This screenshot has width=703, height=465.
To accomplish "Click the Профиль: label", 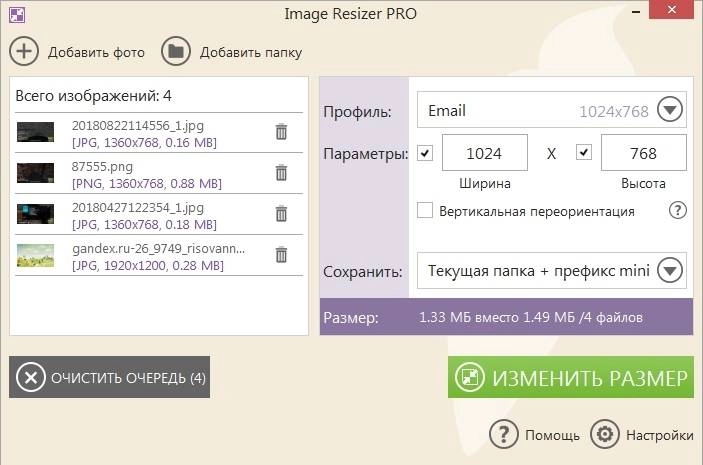I will (357, 112).
